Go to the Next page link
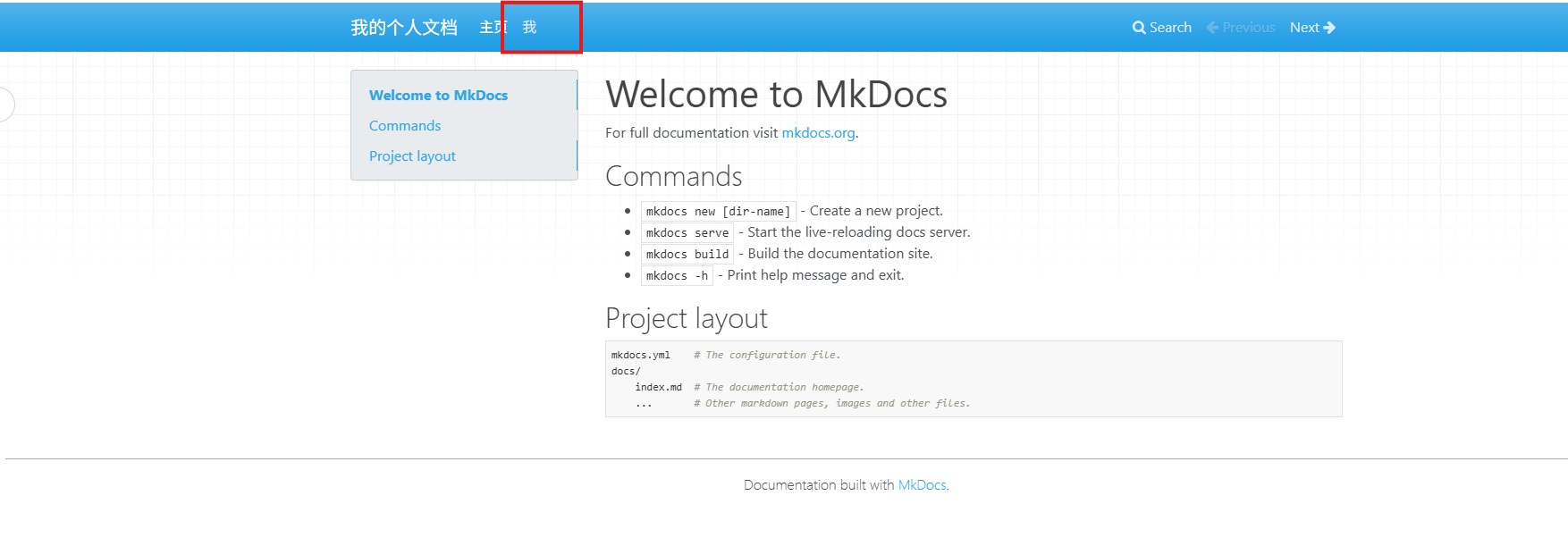 (x=1312, y=28)
